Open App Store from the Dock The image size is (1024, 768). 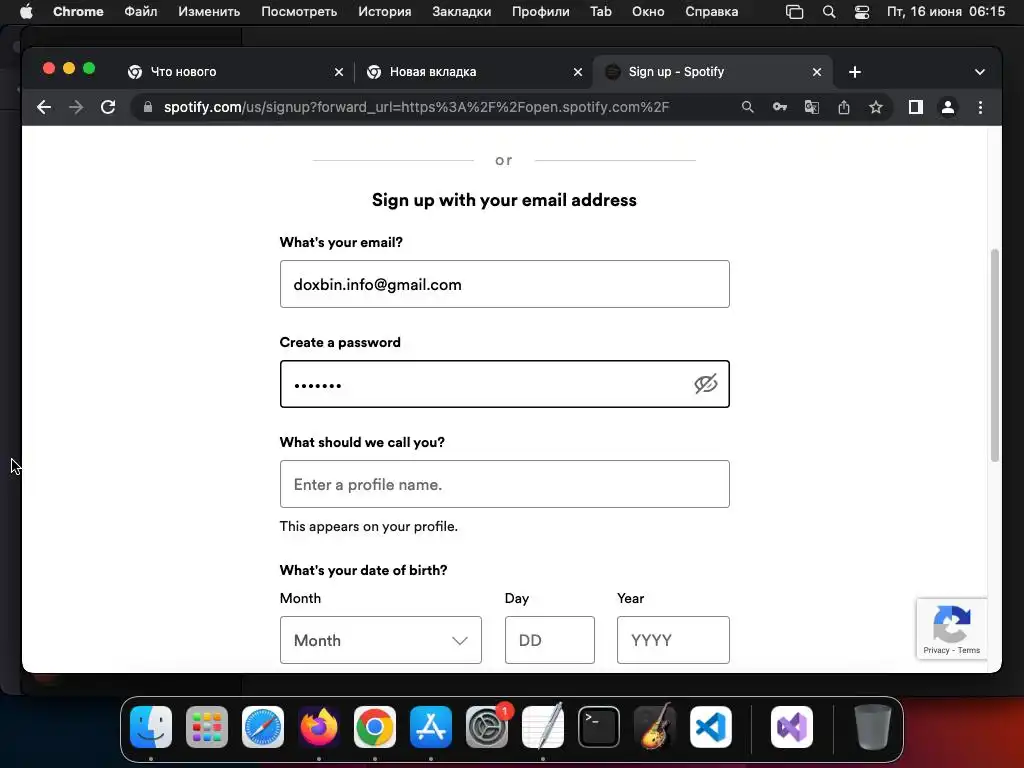(x=431, y=727)
